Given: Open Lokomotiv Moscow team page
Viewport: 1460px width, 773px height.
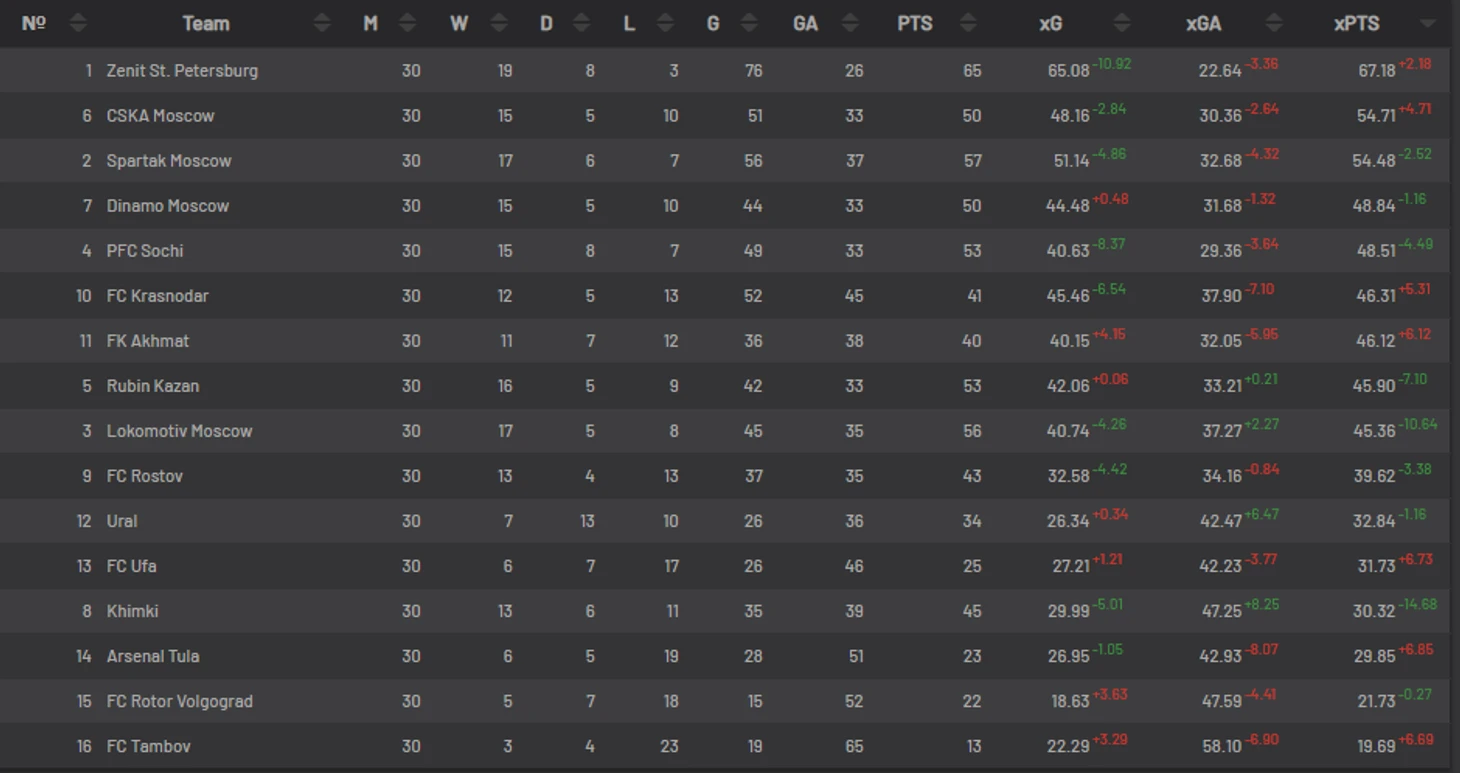Looking at the screenshot, I should (180, 431).
